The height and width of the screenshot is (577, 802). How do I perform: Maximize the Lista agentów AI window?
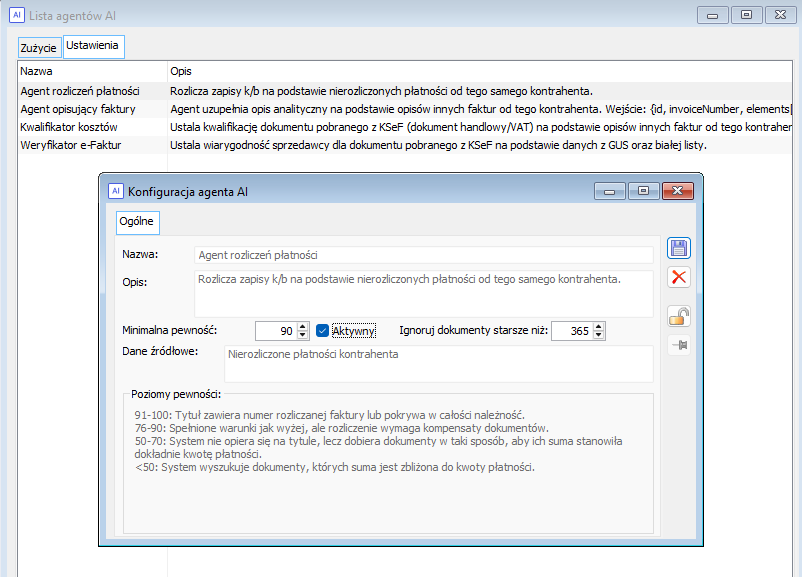pyautogui.click(x=746, y=15)
